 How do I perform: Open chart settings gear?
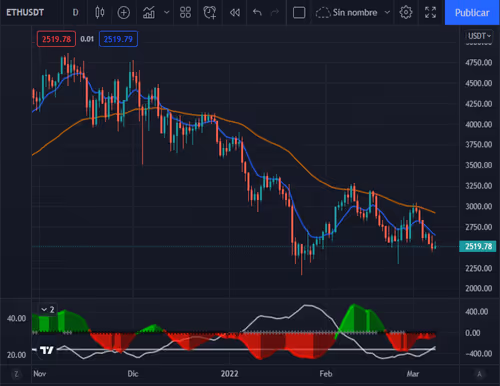coord(406,13)
